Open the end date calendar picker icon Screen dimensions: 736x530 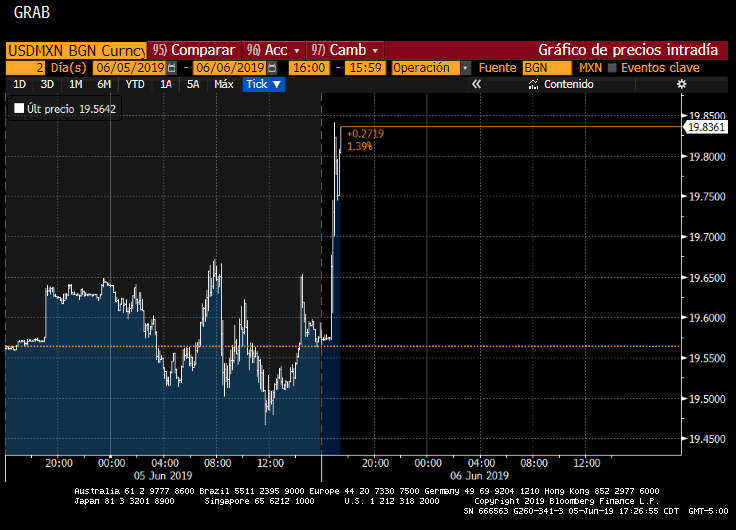coord(272,68)
